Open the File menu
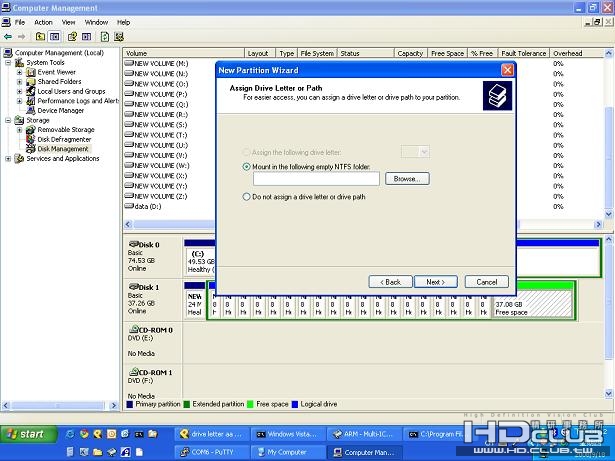Image resolution: width=615 pixels, height=461 pixels. point(20,22)
